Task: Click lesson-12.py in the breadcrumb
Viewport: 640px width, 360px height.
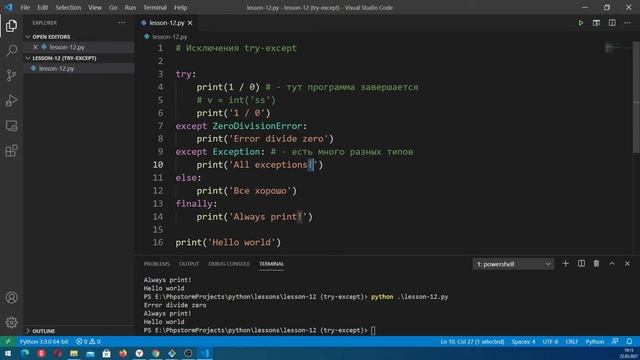Action: pos(169,37)
